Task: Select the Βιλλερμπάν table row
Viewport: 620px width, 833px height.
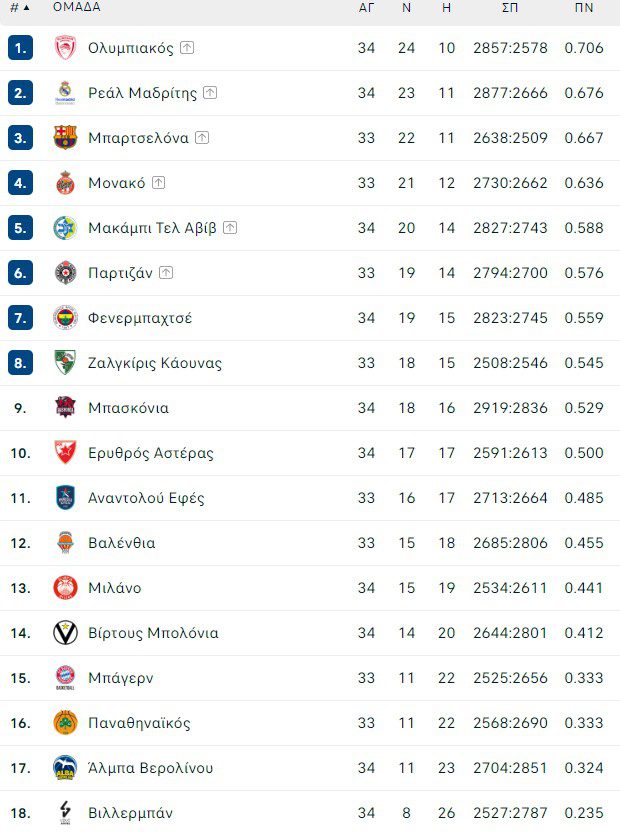Action: click(x=310, y=812)
